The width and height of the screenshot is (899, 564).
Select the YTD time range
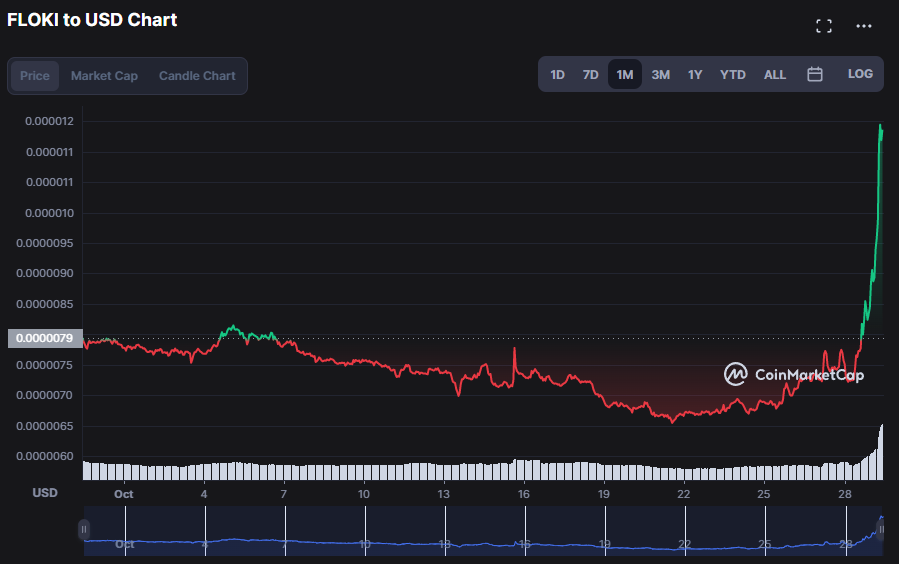tap(733, 75)
